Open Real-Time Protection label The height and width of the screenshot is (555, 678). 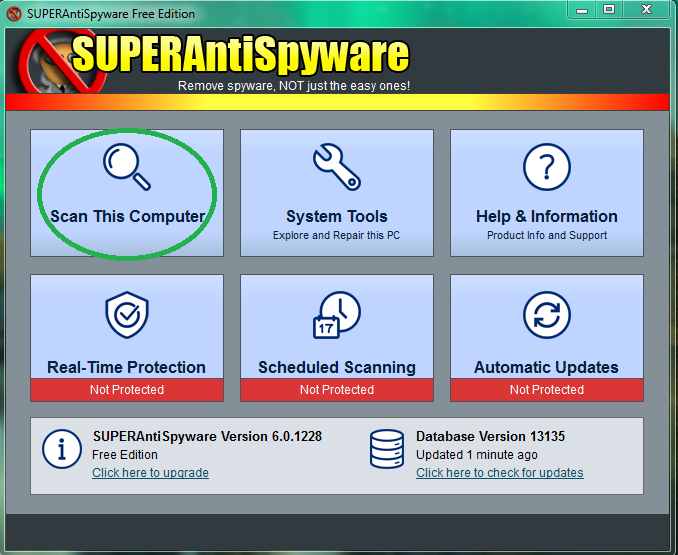point(126,367)
